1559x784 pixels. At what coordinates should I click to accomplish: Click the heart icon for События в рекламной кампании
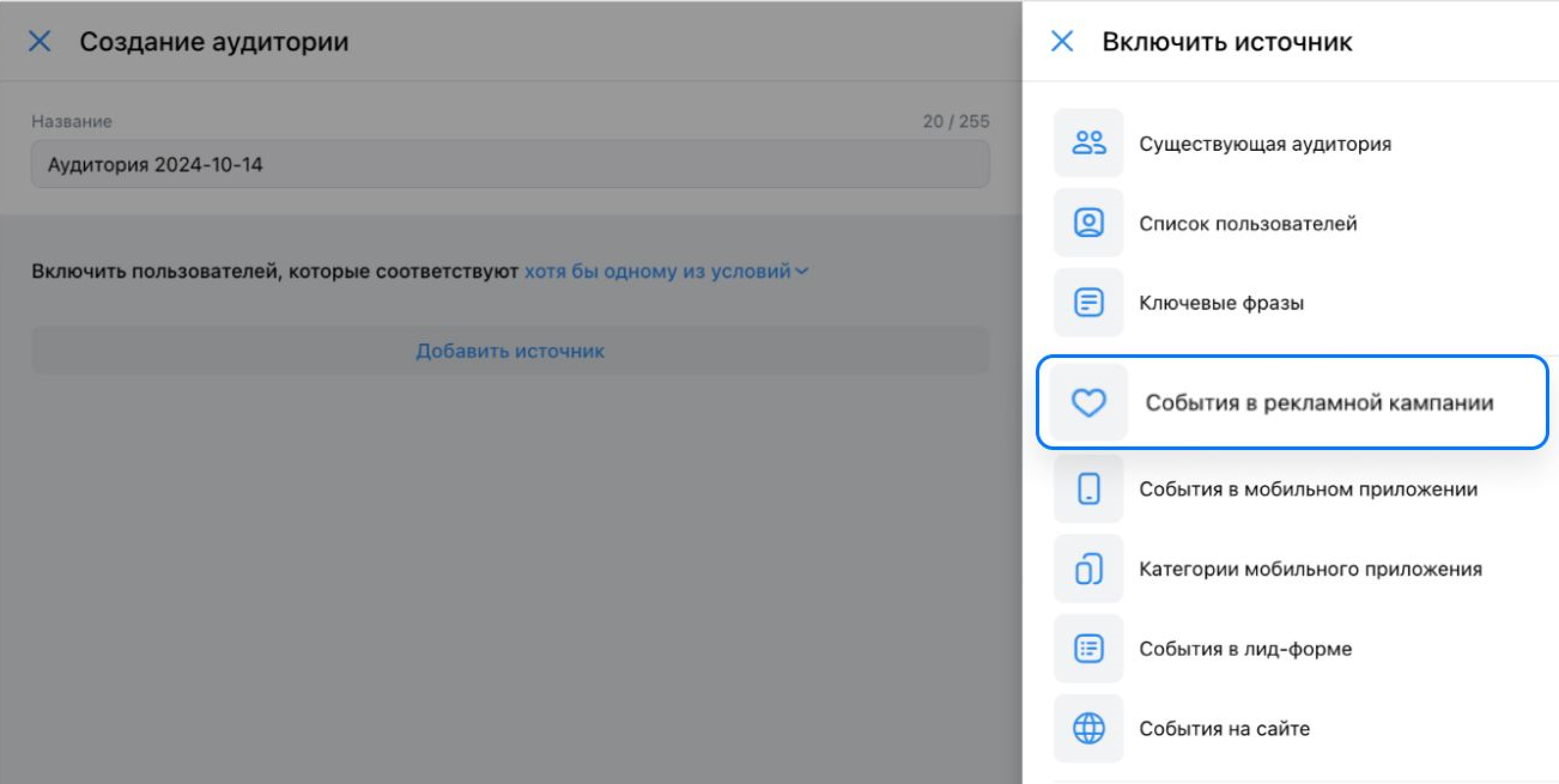[x=1089, y=402]
